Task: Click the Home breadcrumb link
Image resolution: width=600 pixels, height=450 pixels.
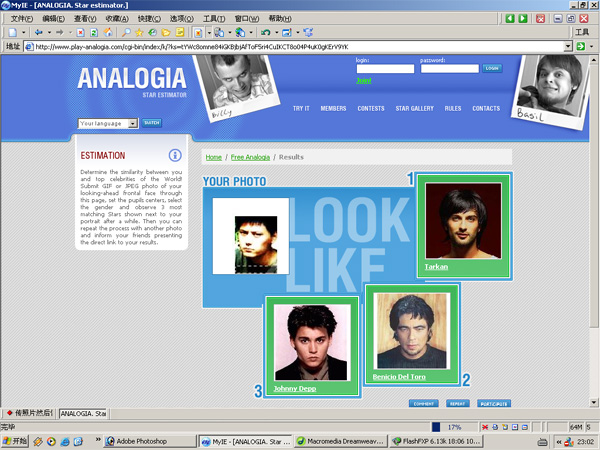Action: (214, 157)
